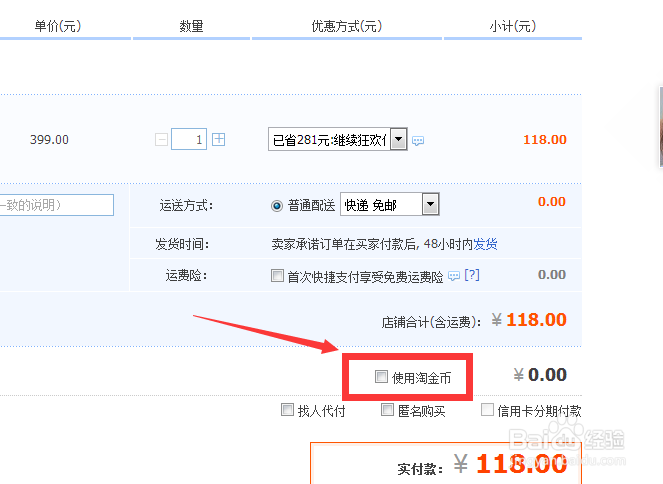
Task: Expand the 快递 免邮 shipping dropdown
Action: pos(390,205)
